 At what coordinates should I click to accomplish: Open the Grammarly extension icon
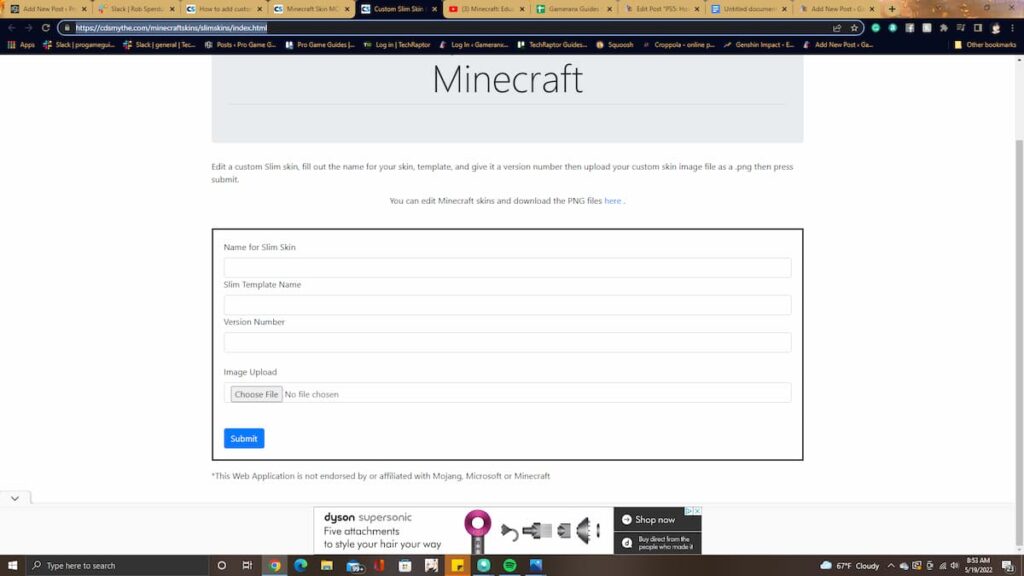pyautogui.click(x=876, y=28)
